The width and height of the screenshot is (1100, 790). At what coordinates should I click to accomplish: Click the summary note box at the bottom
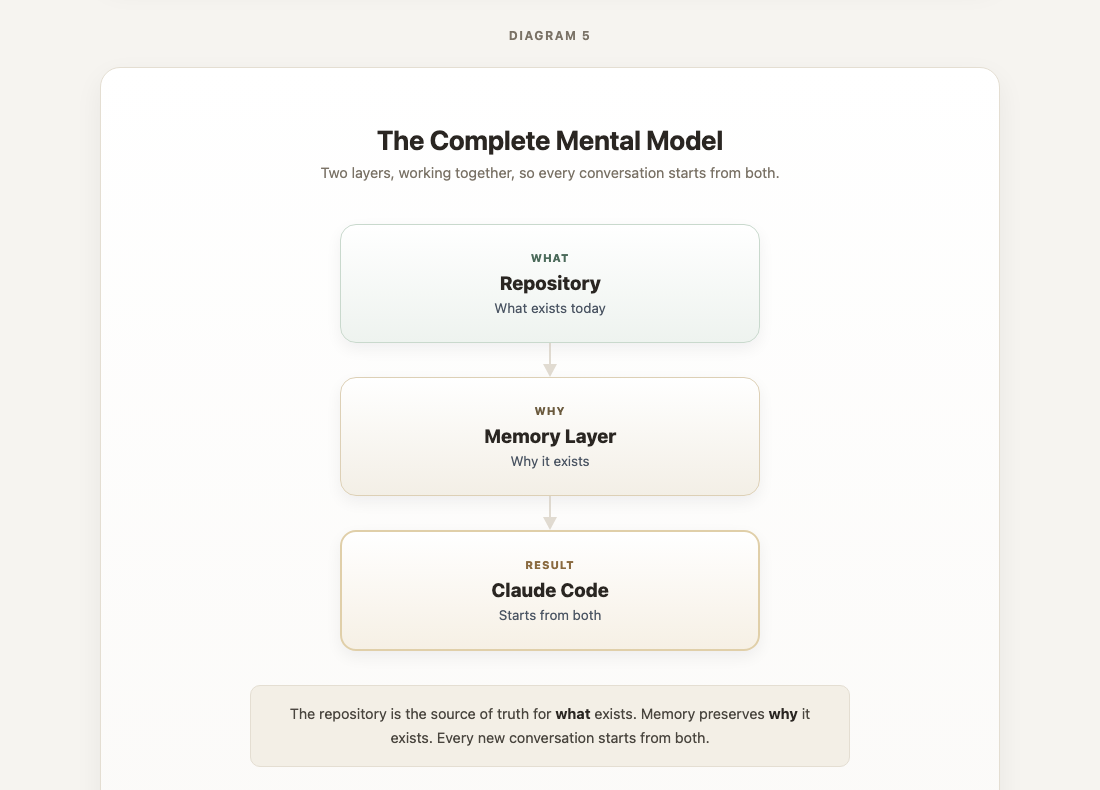pyautogui.click(x=549, y=726)
